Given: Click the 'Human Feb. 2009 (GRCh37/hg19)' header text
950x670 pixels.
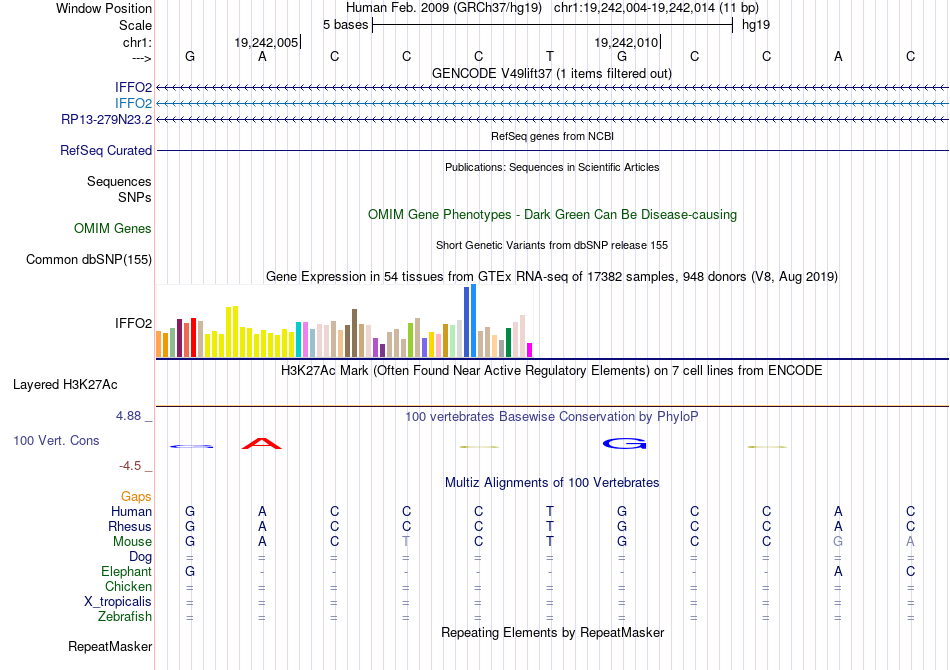Looking at the screenshot, I should (443, 8).
